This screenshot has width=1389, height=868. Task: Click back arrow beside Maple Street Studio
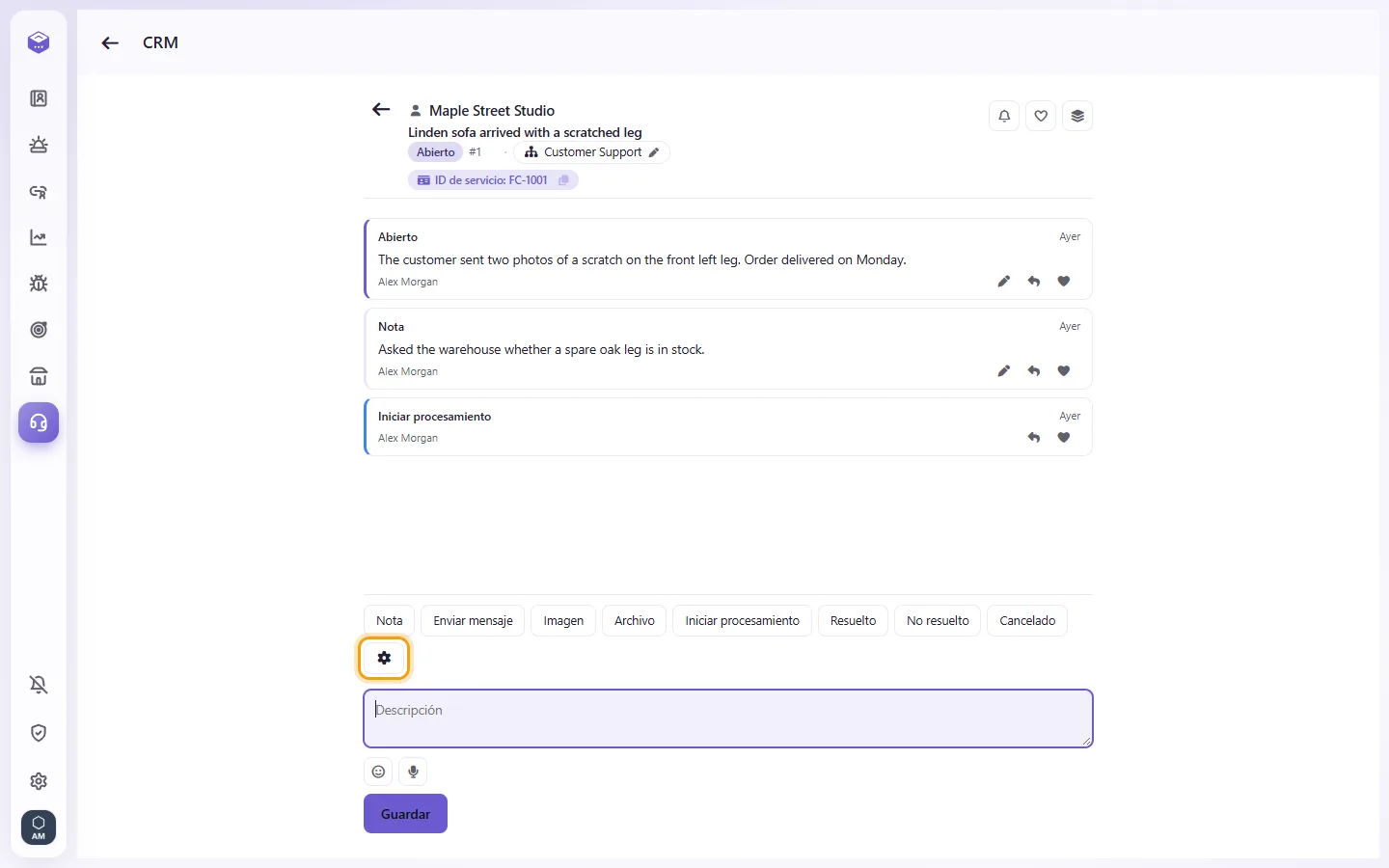381,110
